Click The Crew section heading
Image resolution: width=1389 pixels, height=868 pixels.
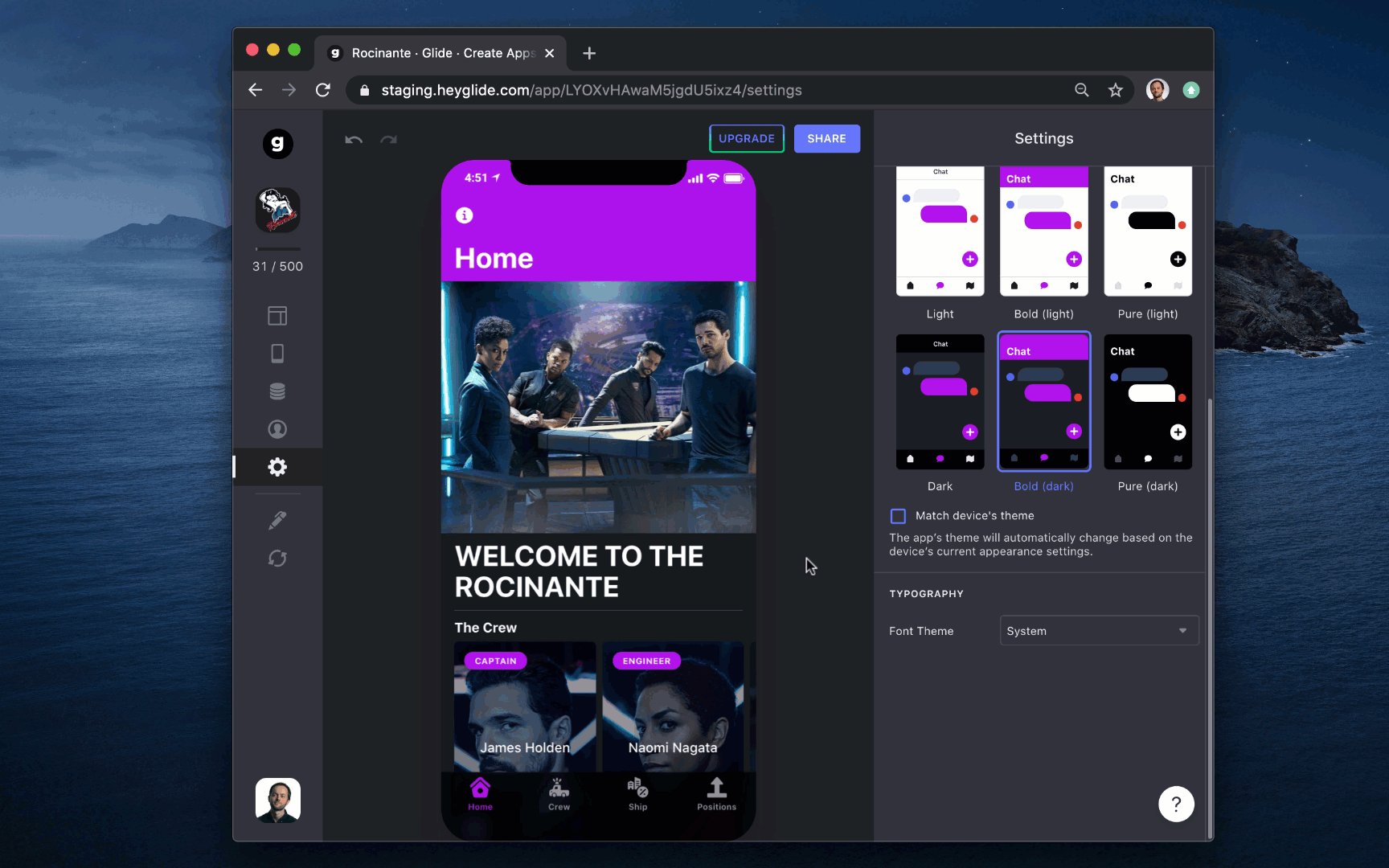point(486,628)
